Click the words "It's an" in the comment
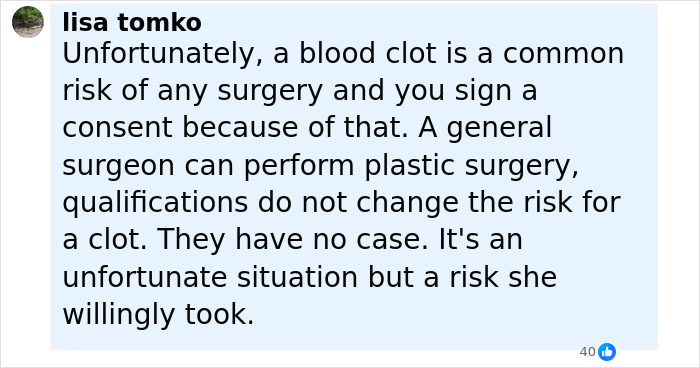 tap(481, 240)
